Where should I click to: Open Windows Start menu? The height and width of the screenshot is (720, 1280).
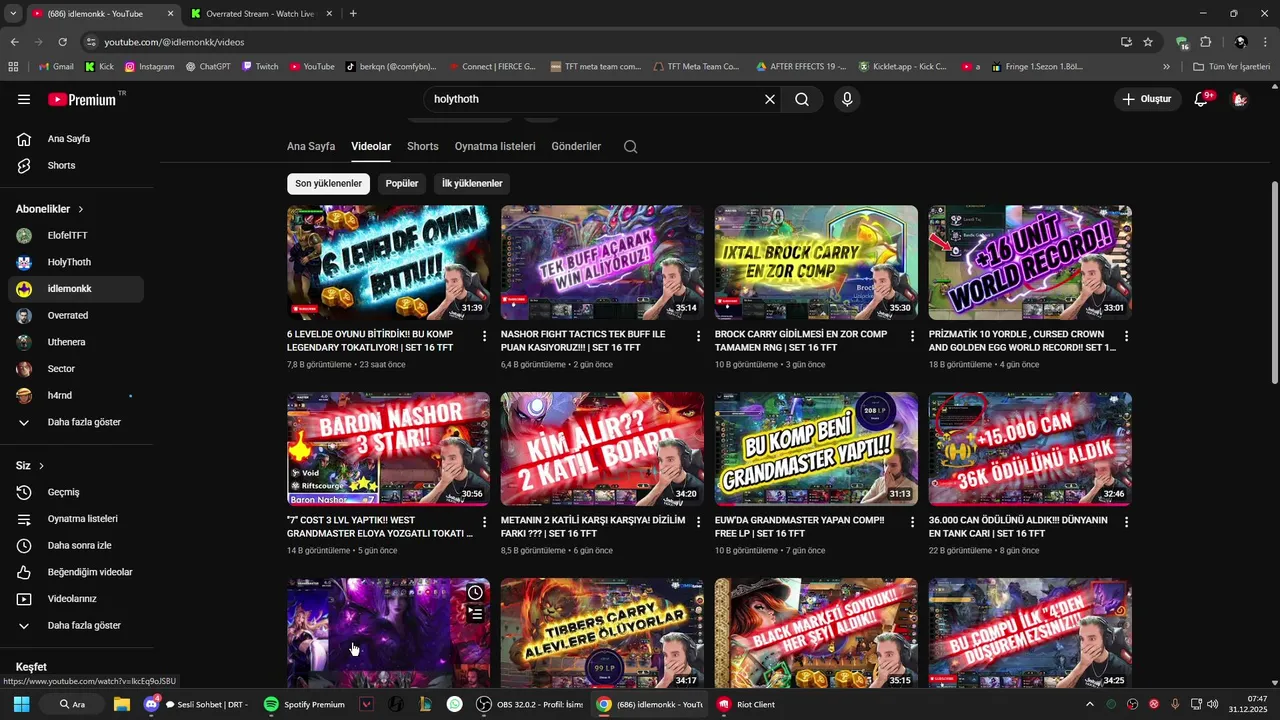coord(21,704)
